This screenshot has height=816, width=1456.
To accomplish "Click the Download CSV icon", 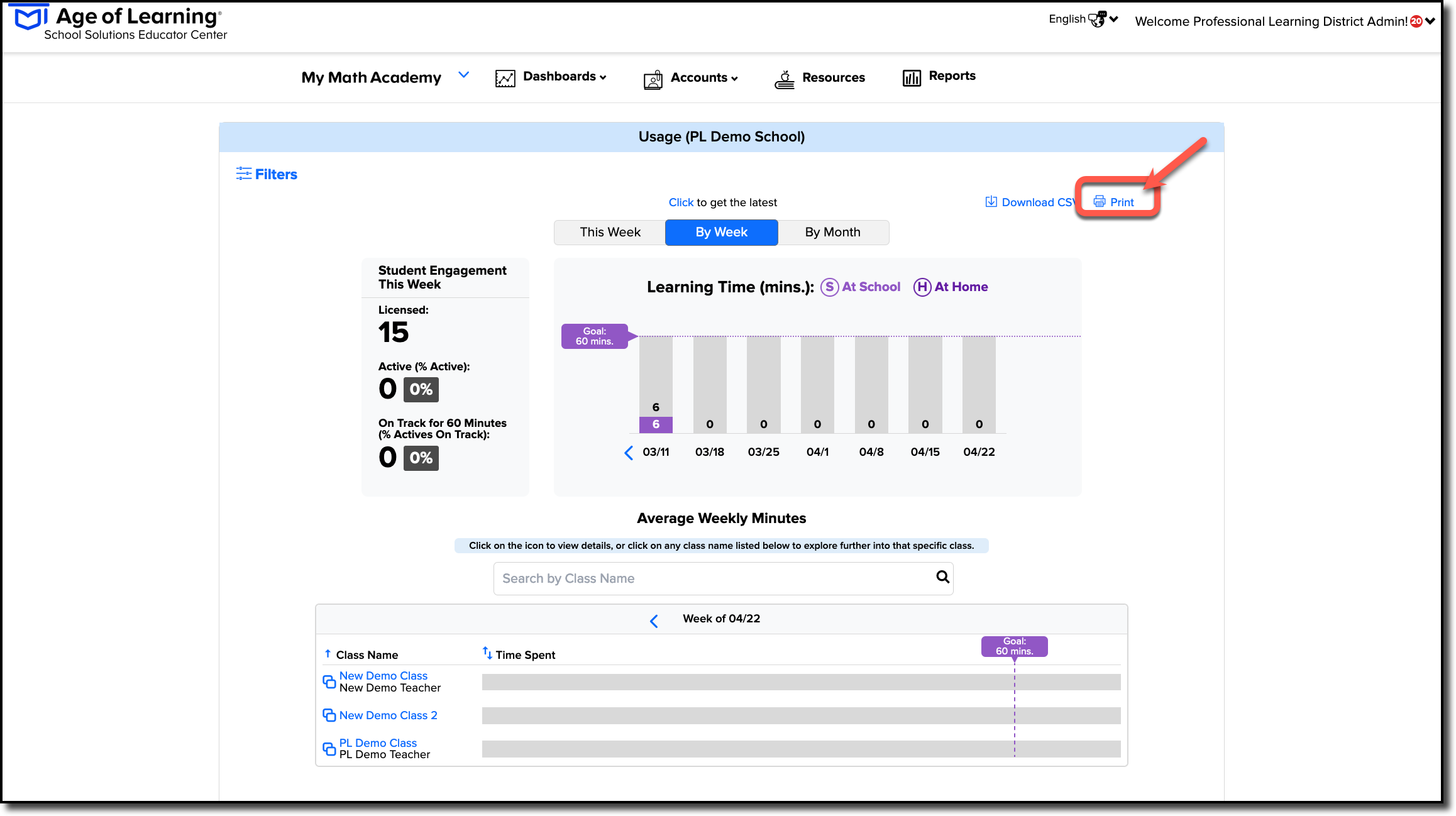I will point(991,202).
